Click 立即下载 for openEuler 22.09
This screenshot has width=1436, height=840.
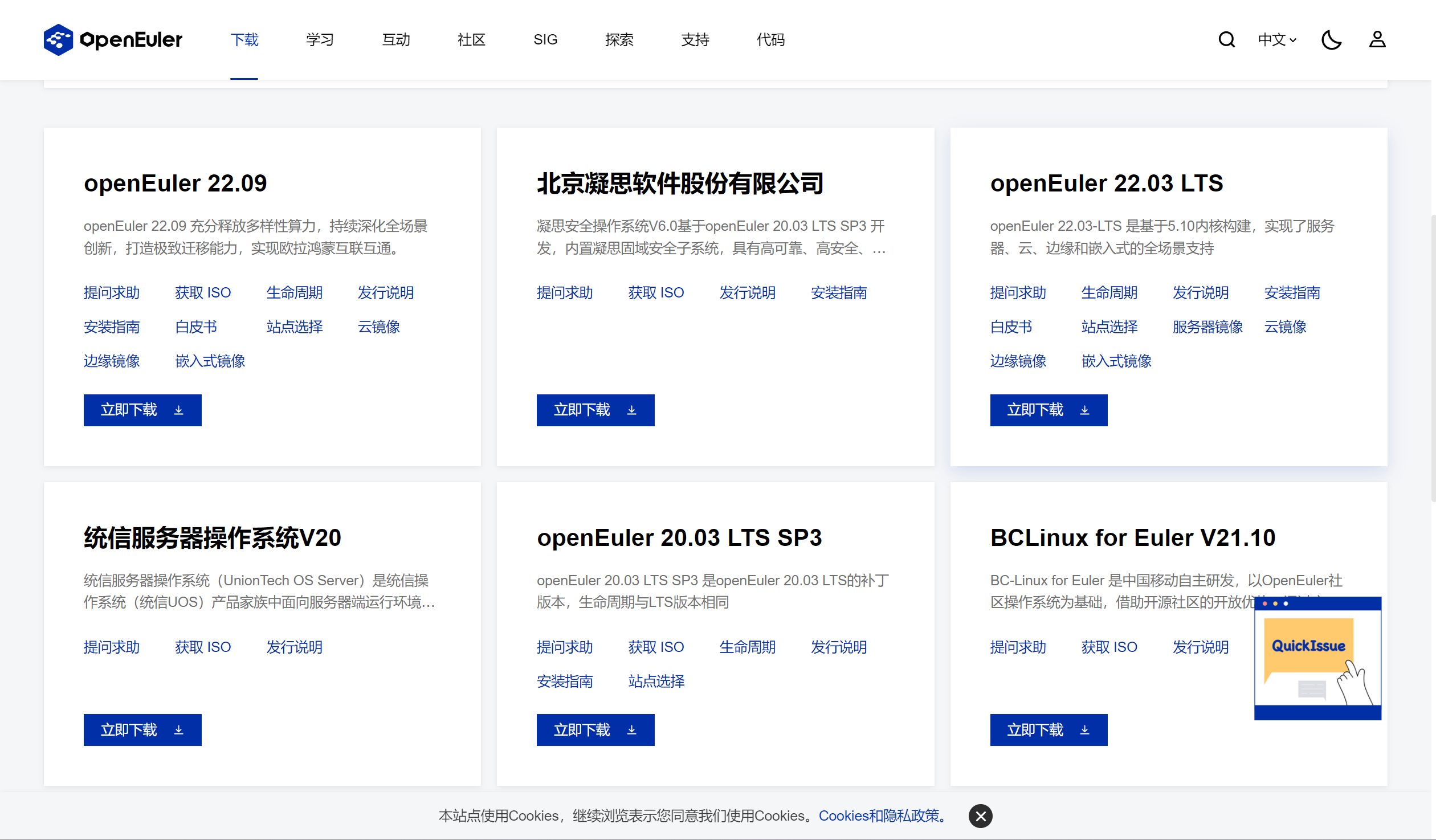coord(142,410)
